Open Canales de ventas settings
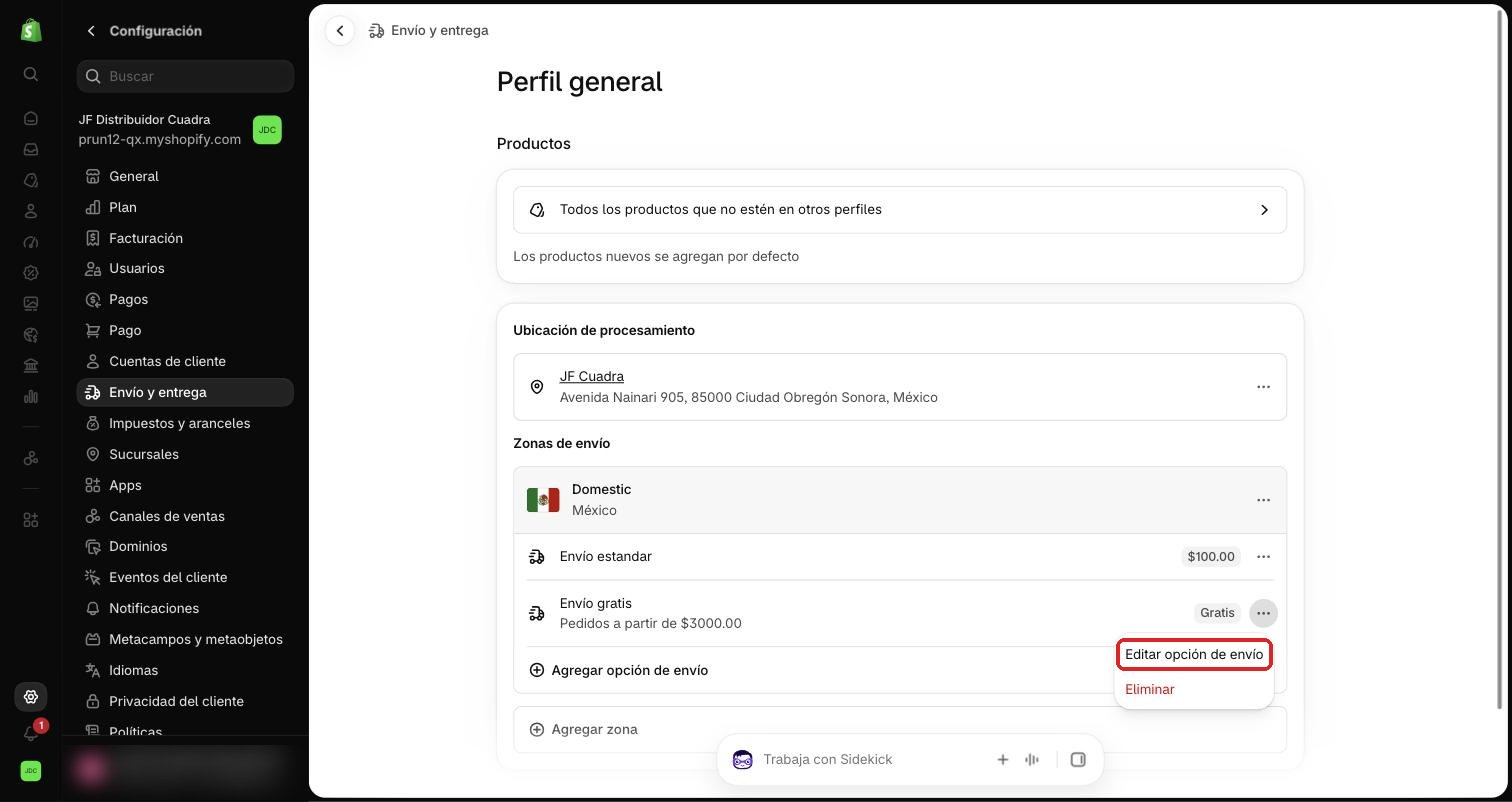The image size is (1512, 802). point(185,516)
